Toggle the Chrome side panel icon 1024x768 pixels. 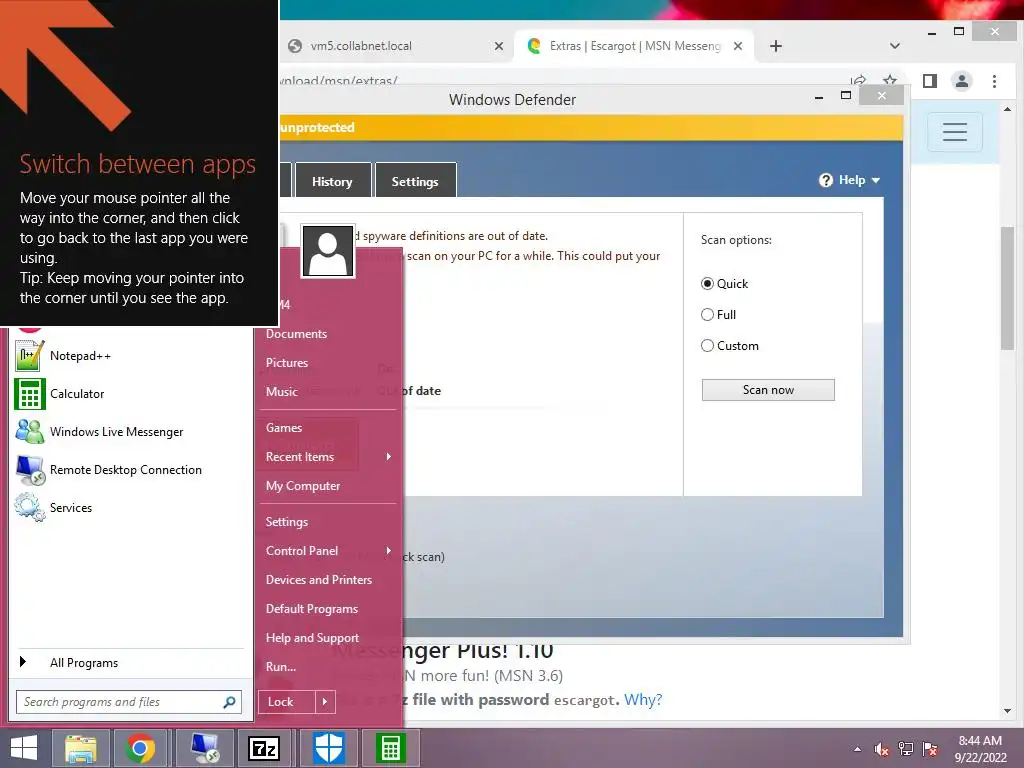tap(930, 81)
